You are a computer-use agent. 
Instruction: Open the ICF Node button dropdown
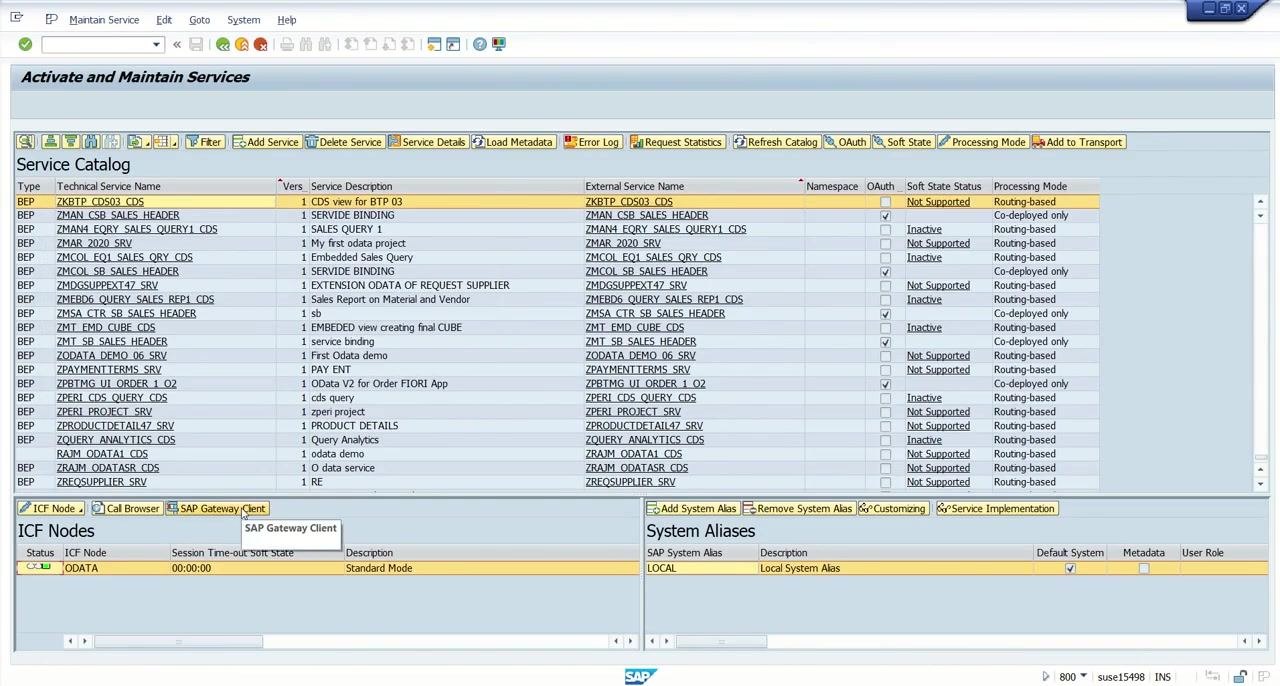(81, 510)
